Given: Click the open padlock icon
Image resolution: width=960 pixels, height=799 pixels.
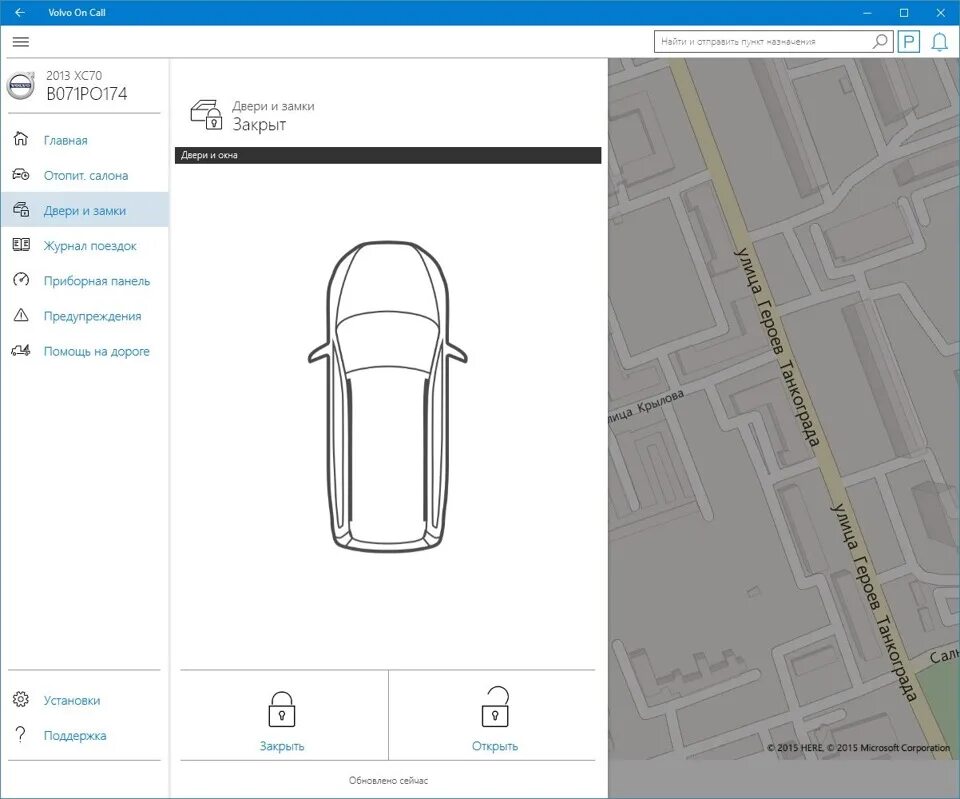Looking at the screenshot, I should [x=495, y=707].
